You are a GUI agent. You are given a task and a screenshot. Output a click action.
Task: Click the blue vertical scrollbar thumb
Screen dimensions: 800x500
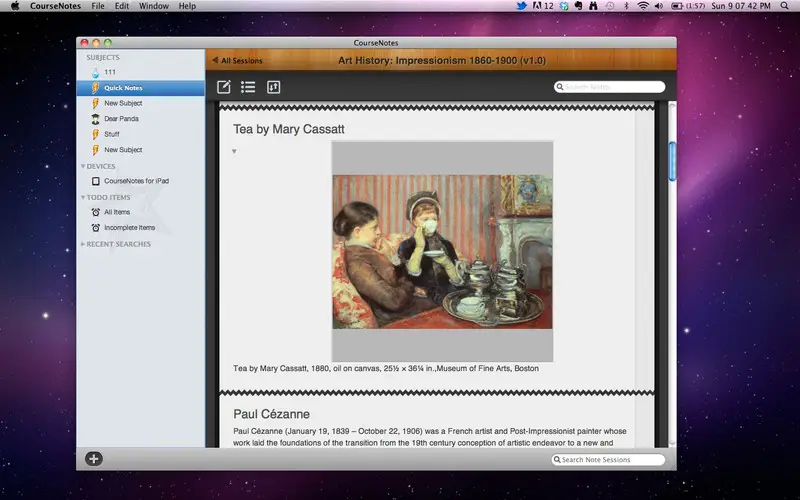672,161
